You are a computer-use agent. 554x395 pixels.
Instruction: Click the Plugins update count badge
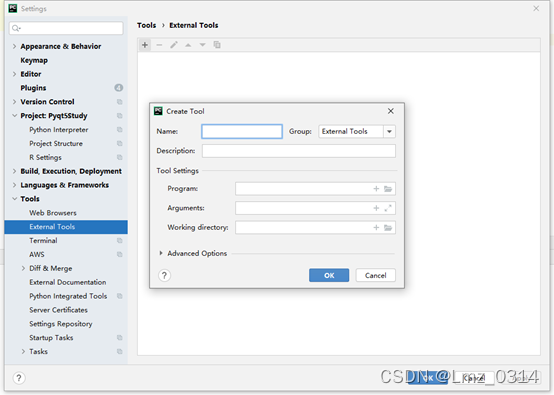(119, 88)
